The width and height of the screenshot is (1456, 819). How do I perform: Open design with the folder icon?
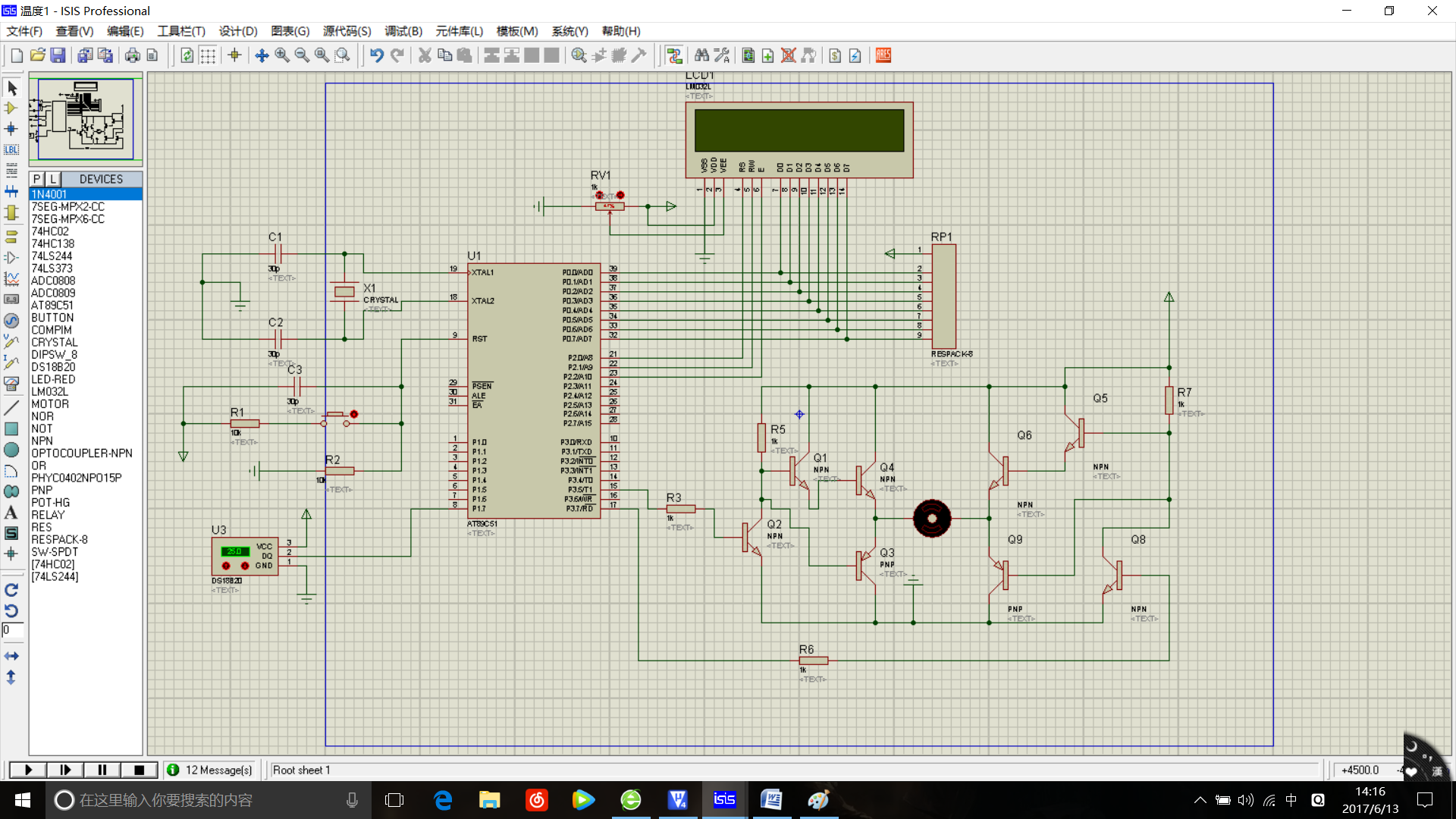pos(37,55)
